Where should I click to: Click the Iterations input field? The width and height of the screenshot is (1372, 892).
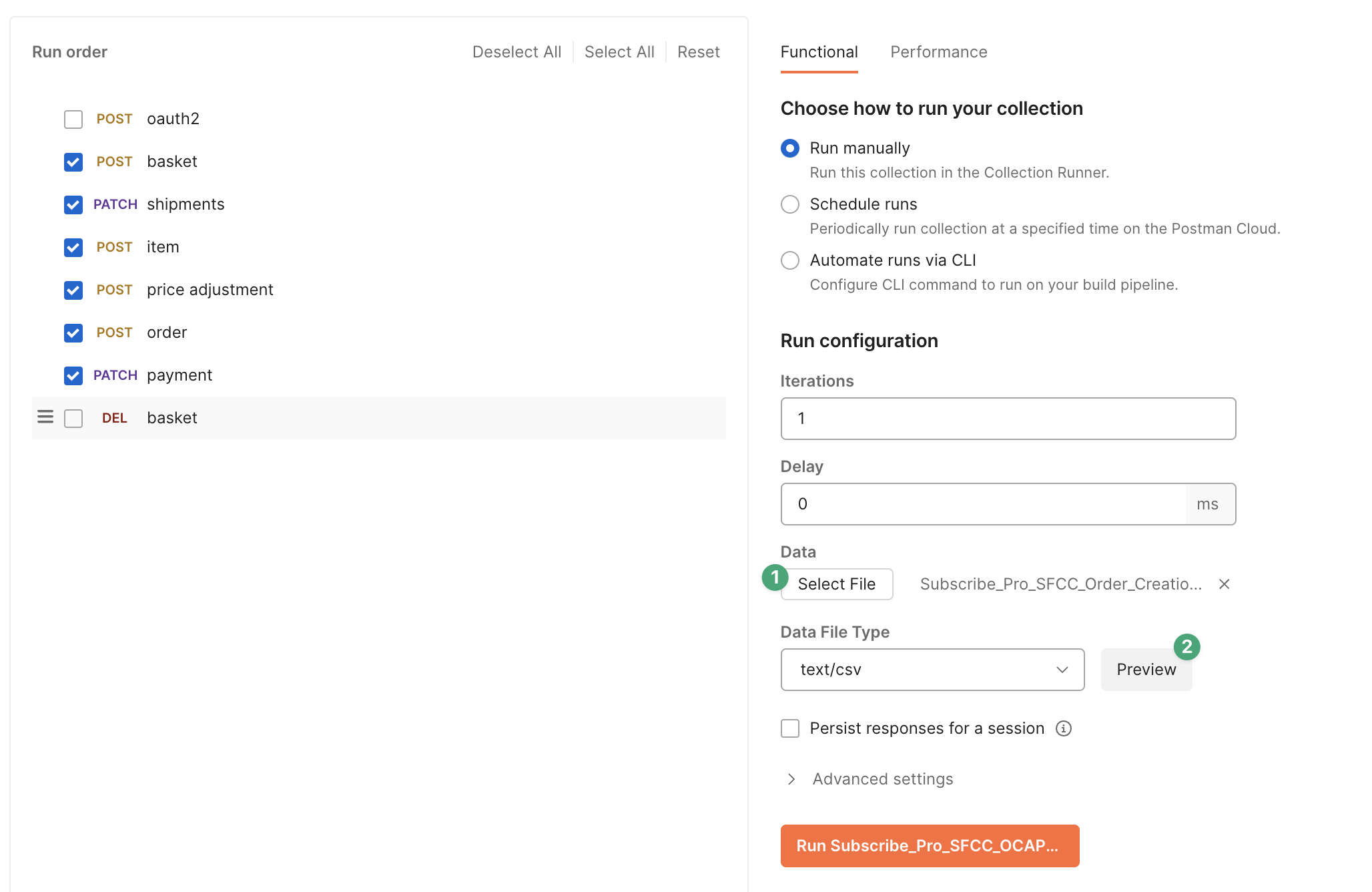point(1007,418)
